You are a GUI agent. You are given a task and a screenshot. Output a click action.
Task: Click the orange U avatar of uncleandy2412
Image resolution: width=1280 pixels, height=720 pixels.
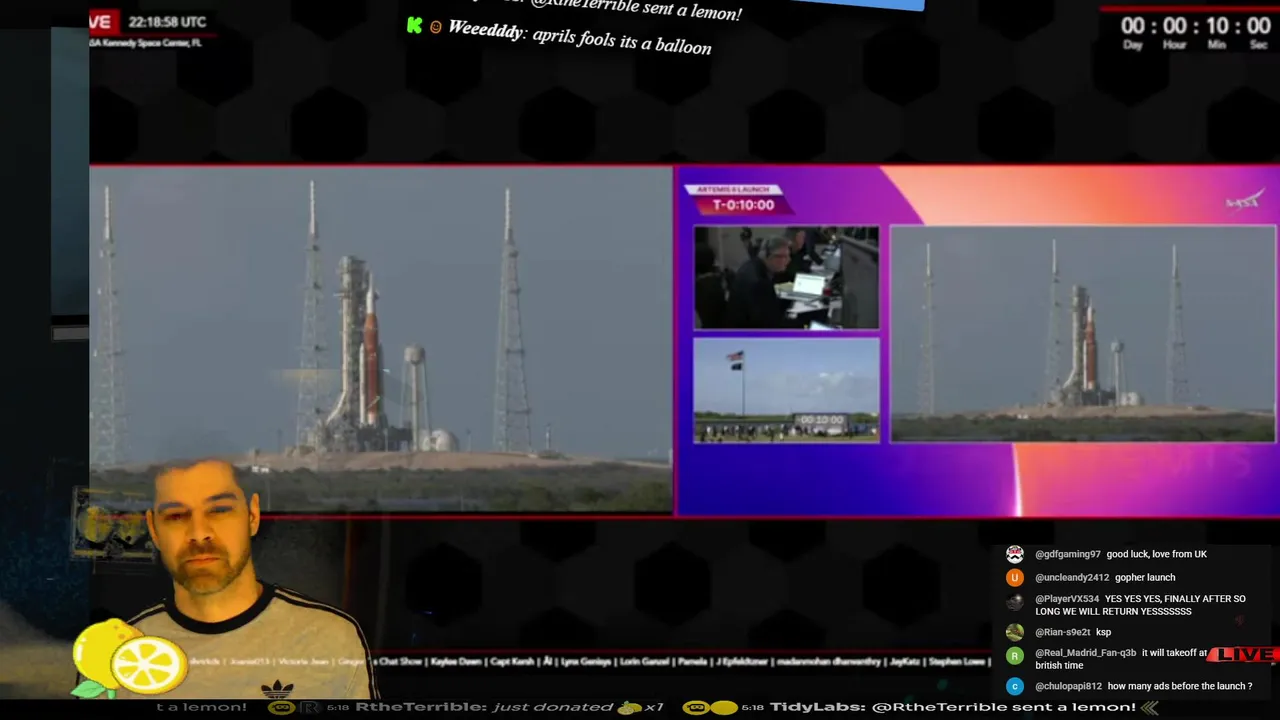[1014, 577]
